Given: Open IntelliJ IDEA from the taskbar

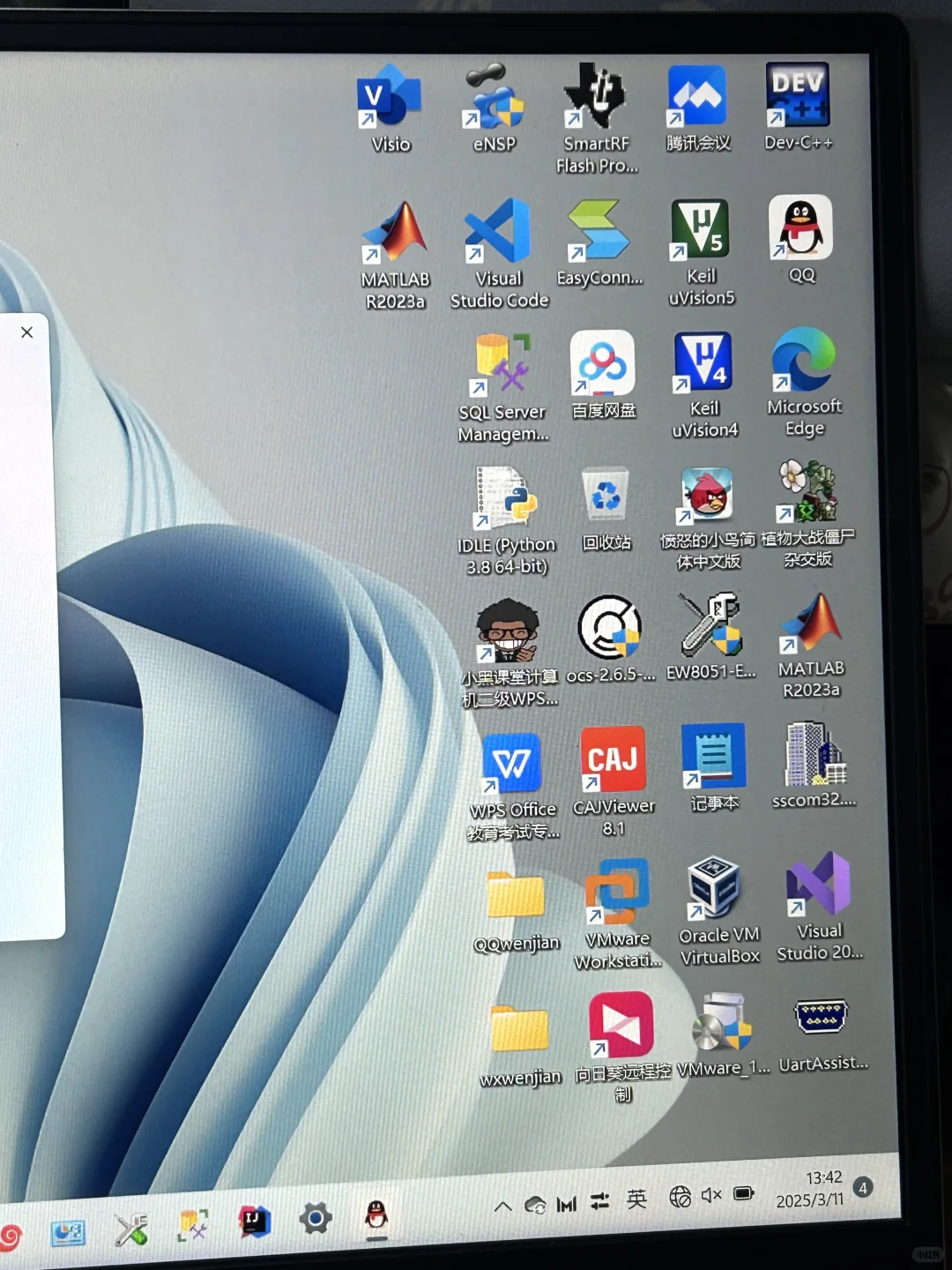Looking at the screenshot, I should [x=254, y=1221].
